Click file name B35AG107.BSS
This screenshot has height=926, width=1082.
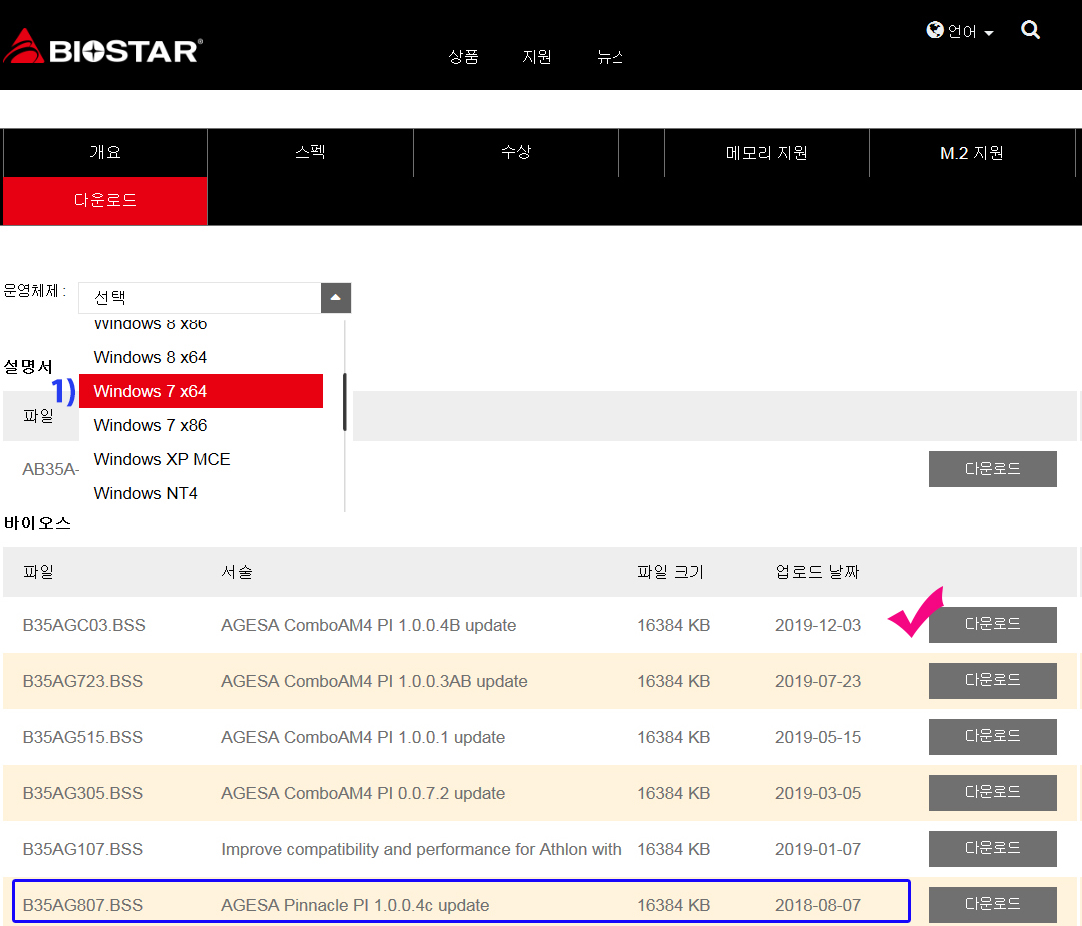83,849
